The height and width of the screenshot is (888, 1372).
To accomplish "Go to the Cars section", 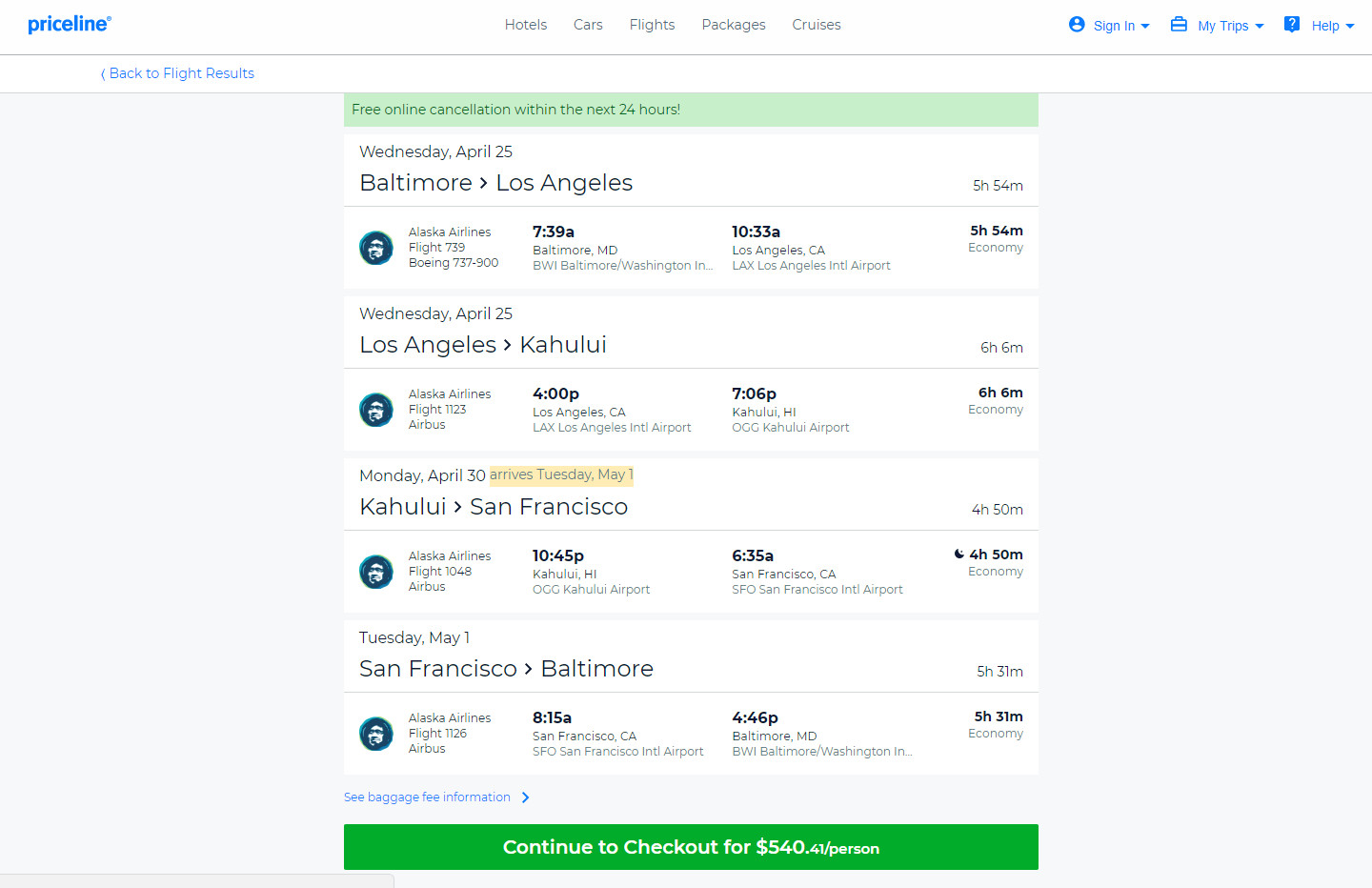I will tap(588, 25).
